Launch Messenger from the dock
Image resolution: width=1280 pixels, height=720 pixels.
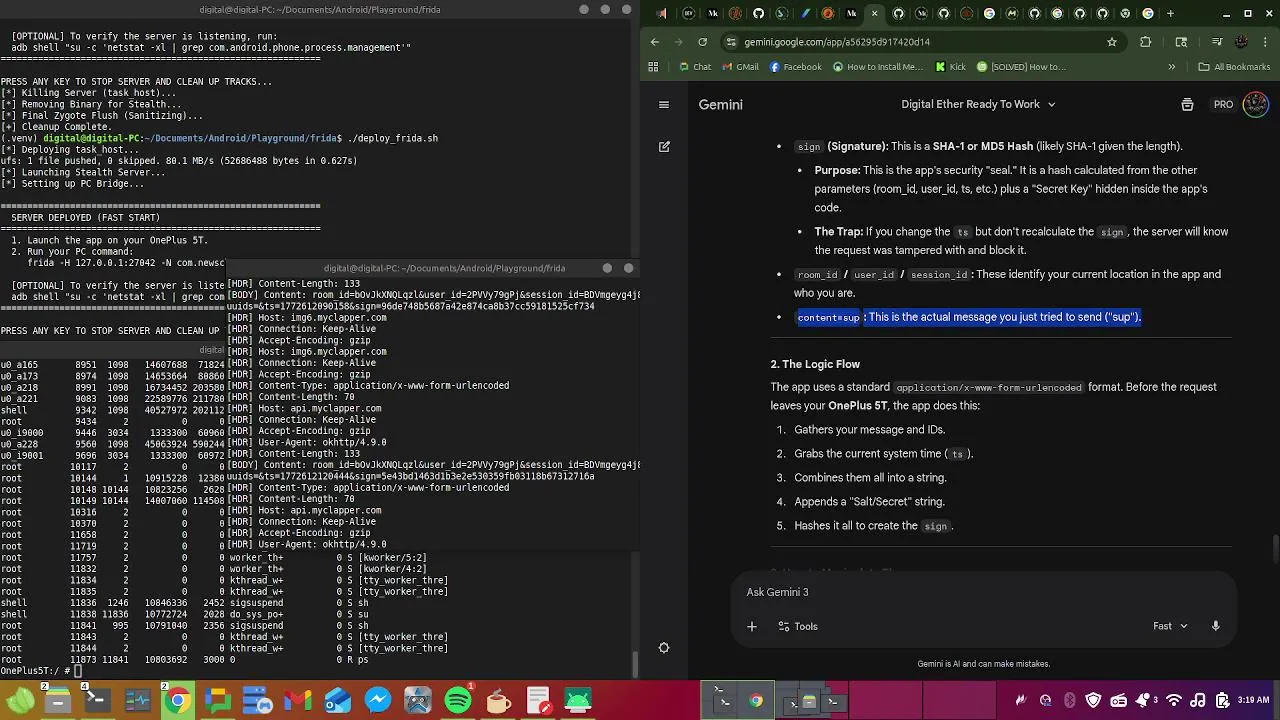tap(377, 701)
